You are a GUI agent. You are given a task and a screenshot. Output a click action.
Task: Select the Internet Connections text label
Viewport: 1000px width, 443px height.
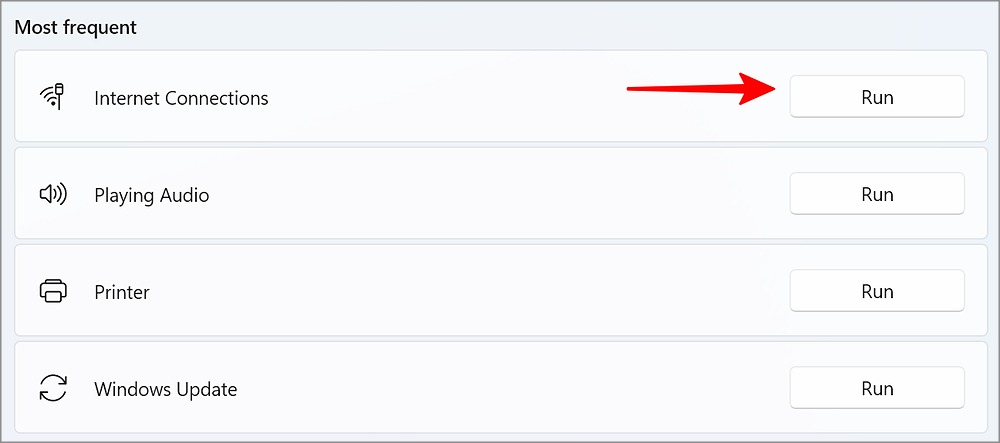[x=181, y=98]
